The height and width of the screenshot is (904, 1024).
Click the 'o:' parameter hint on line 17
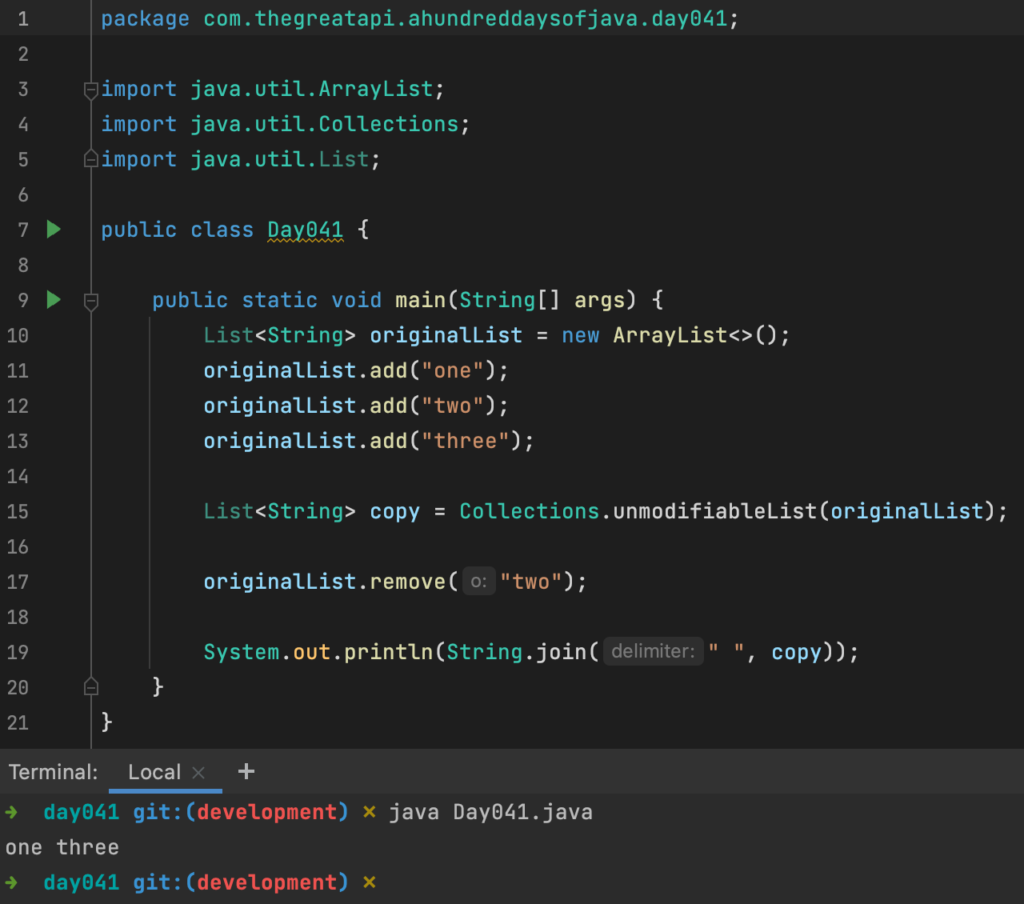point(477,581)
